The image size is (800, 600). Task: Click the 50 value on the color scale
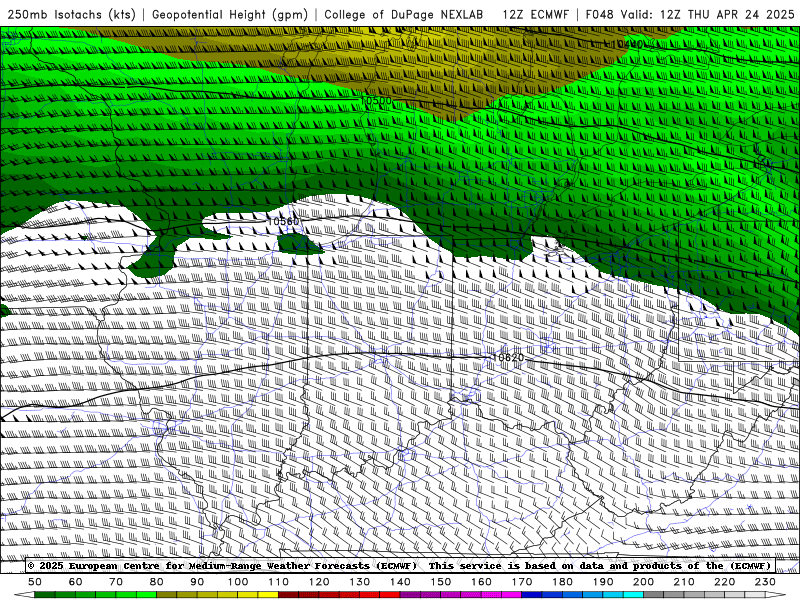click(x=35, y=582)
